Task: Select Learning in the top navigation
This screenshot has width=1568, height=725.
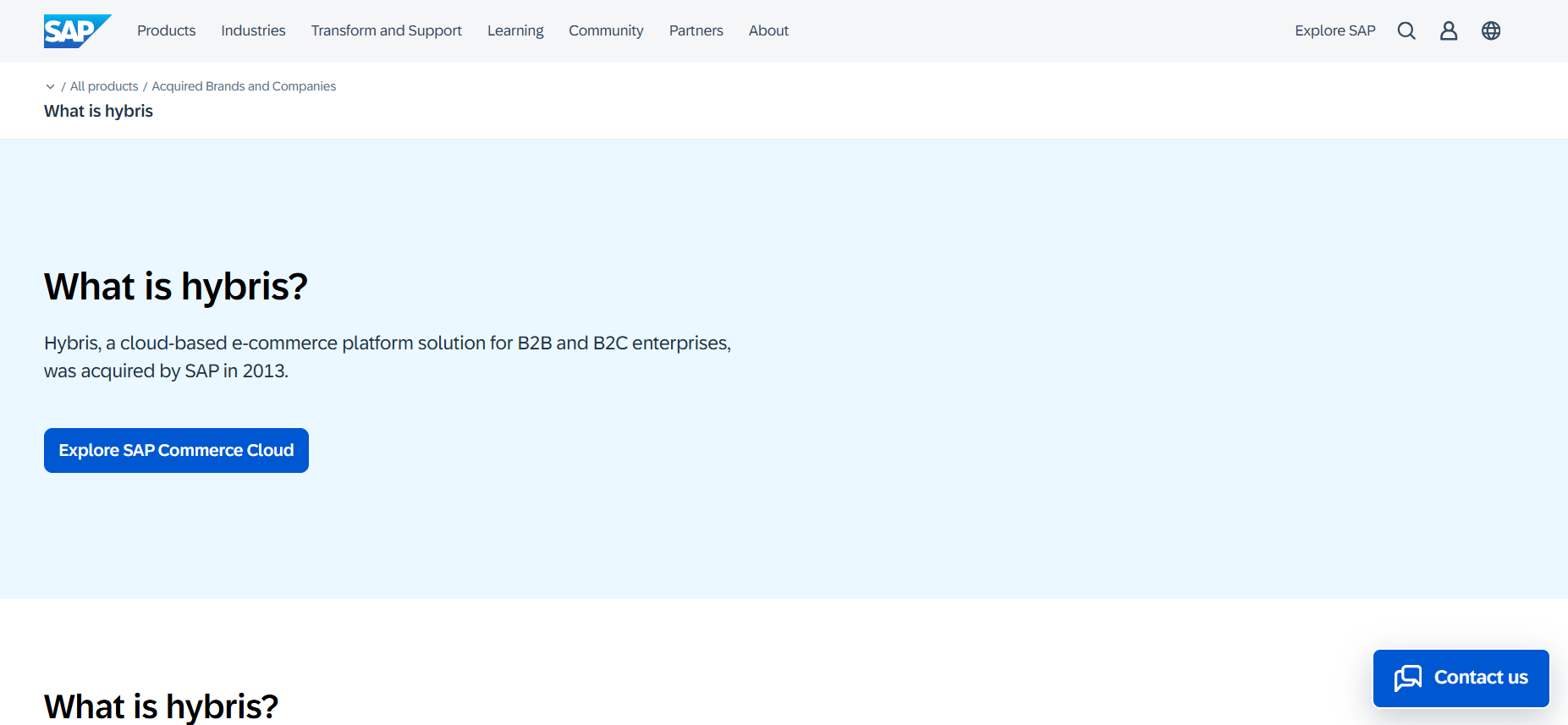Action: 514,31
